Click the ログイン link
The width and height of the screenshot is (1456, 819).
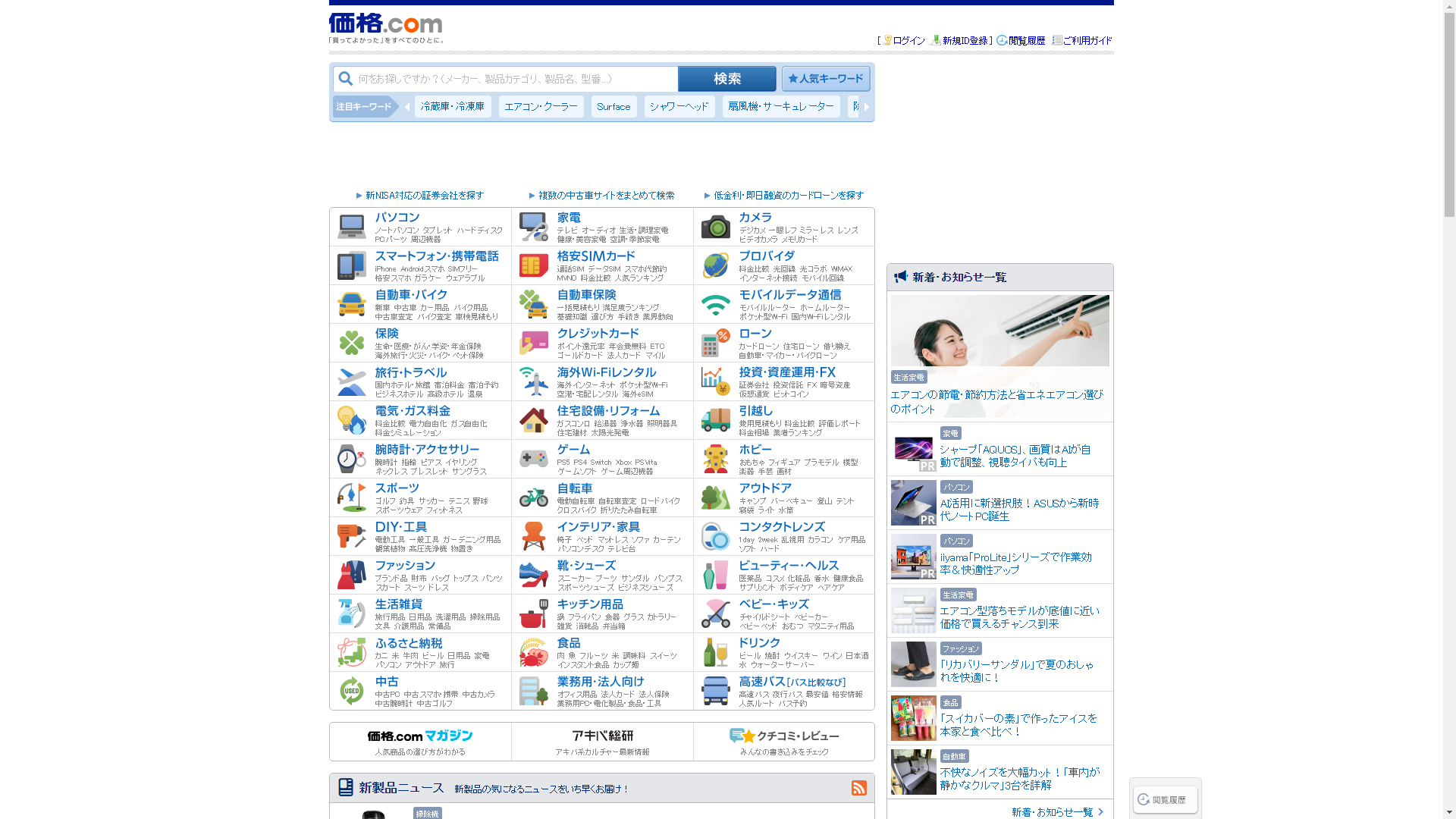[x=908, y=41]
